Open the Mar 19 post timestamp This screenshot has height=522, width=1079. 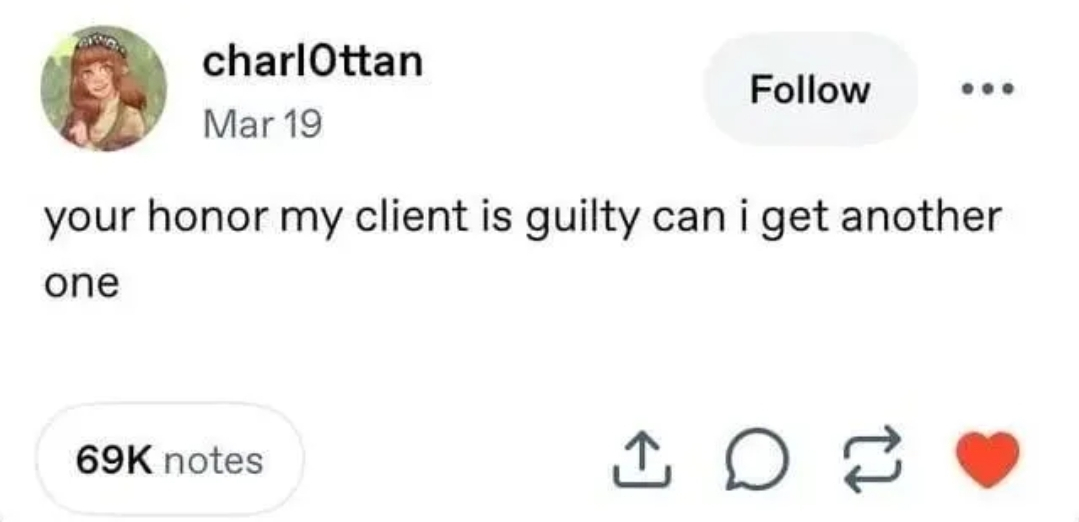pyautogui.click(x=262, y=124)
